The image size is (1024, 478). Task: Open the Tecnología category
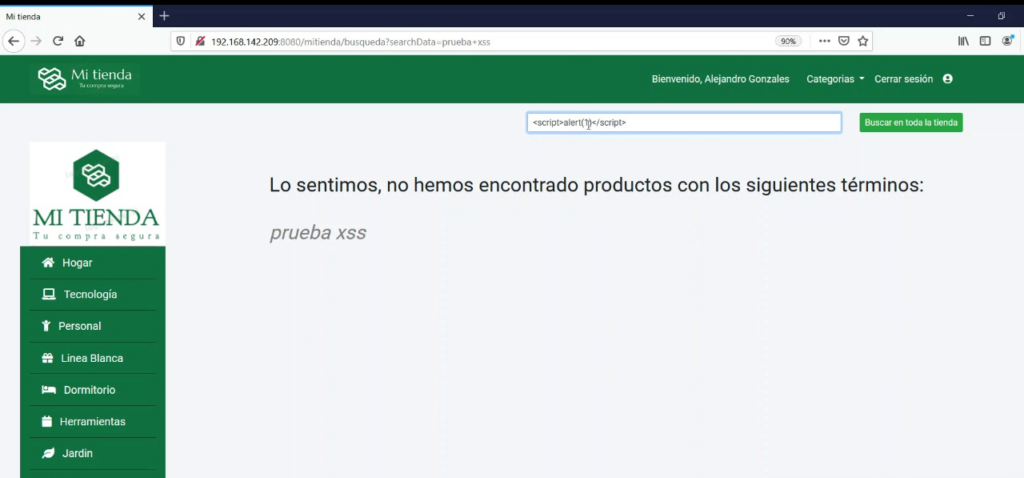[92, 295]
